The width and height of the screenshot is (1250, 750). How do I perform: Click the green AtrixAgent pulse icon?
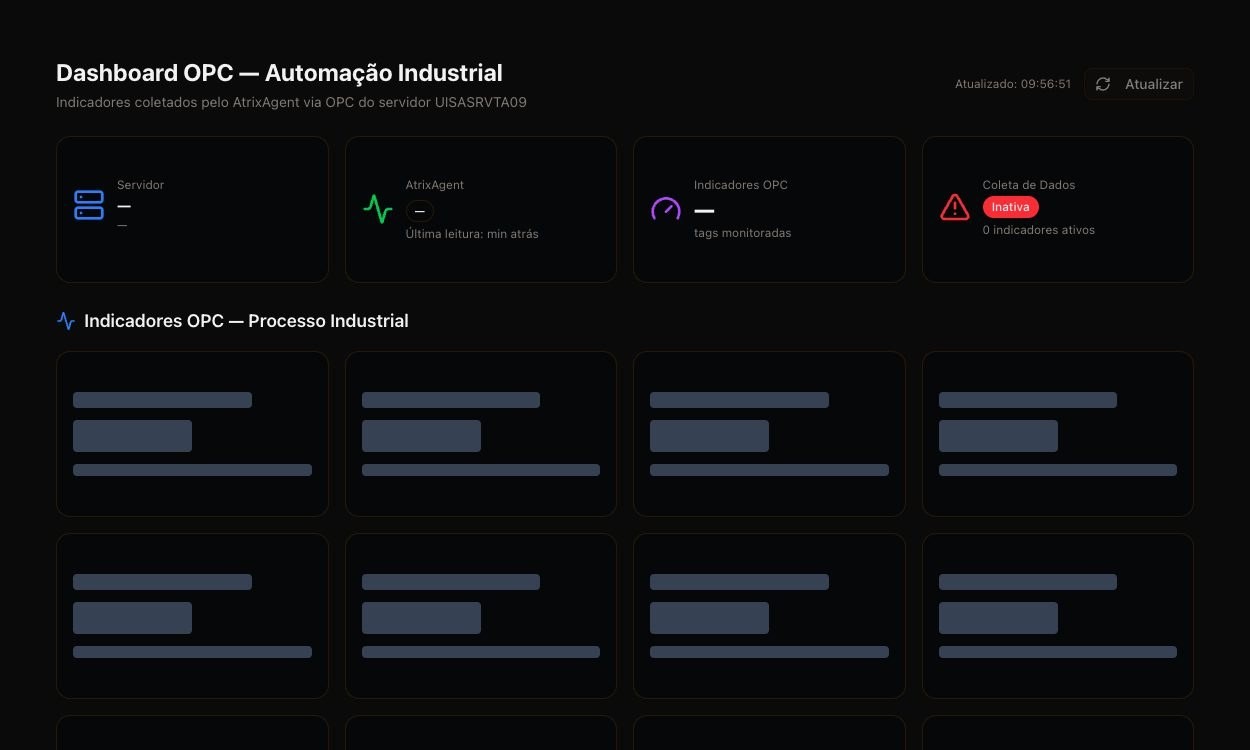378,209
